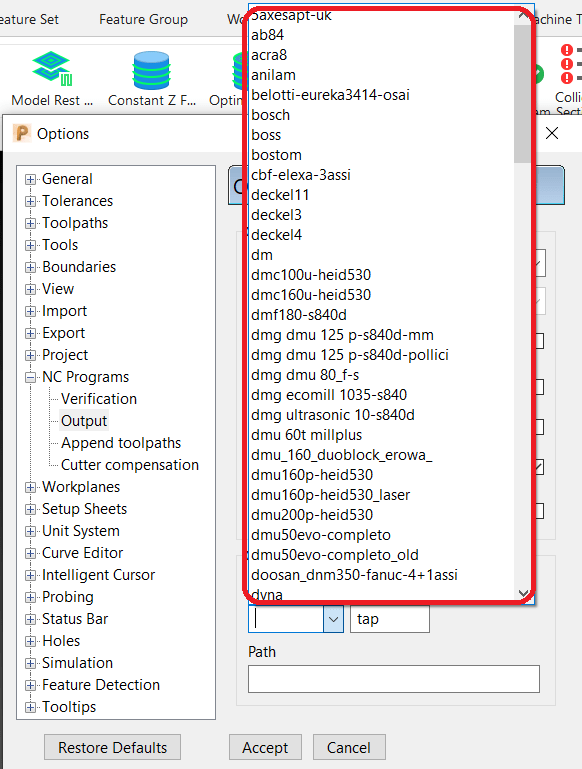Click the list scroll up arrow

pos(523,16)
